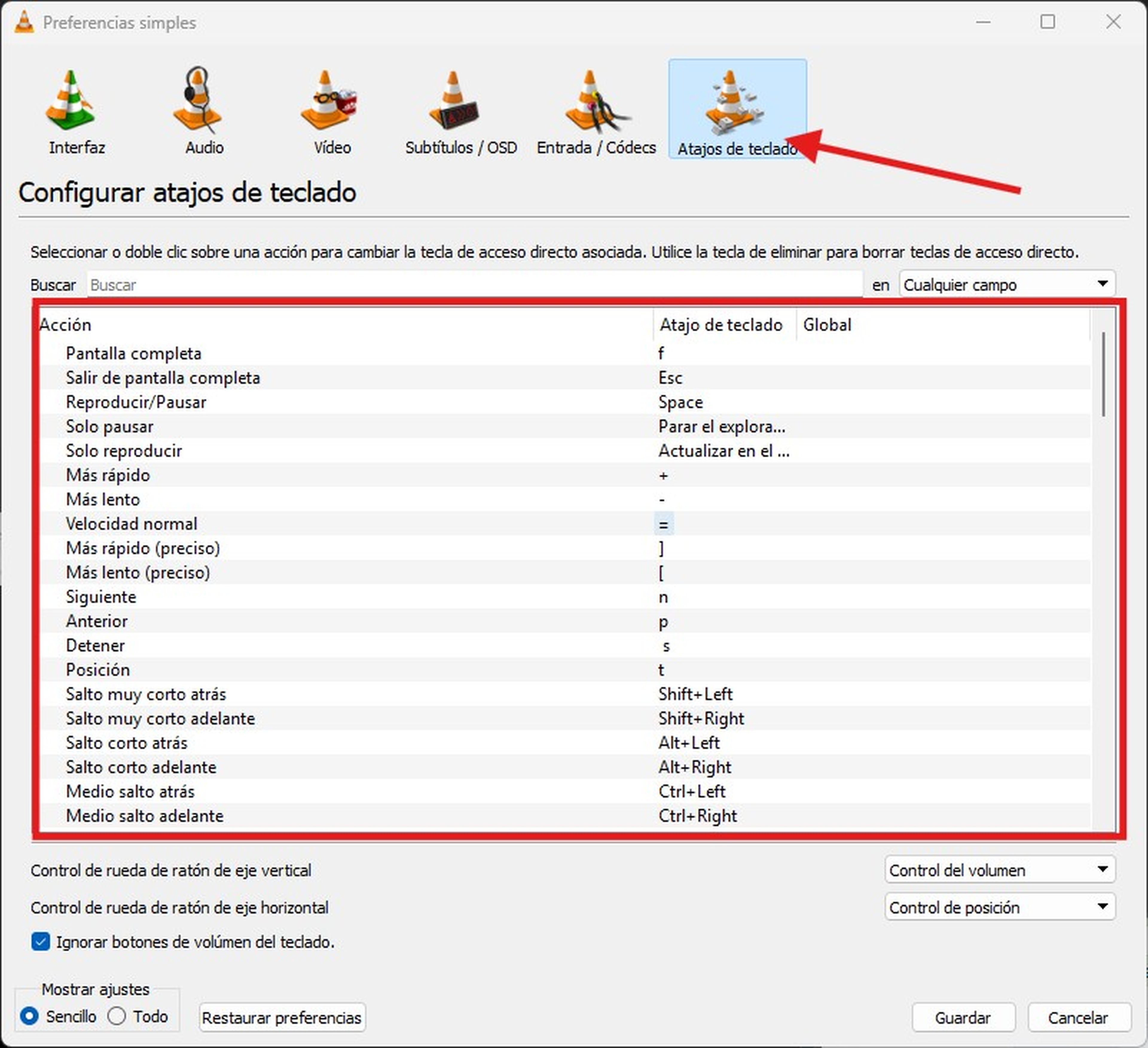Open the Subtítulos / OSD preferences icon
Screen dimensions: 1148x1048
(454, 100)
